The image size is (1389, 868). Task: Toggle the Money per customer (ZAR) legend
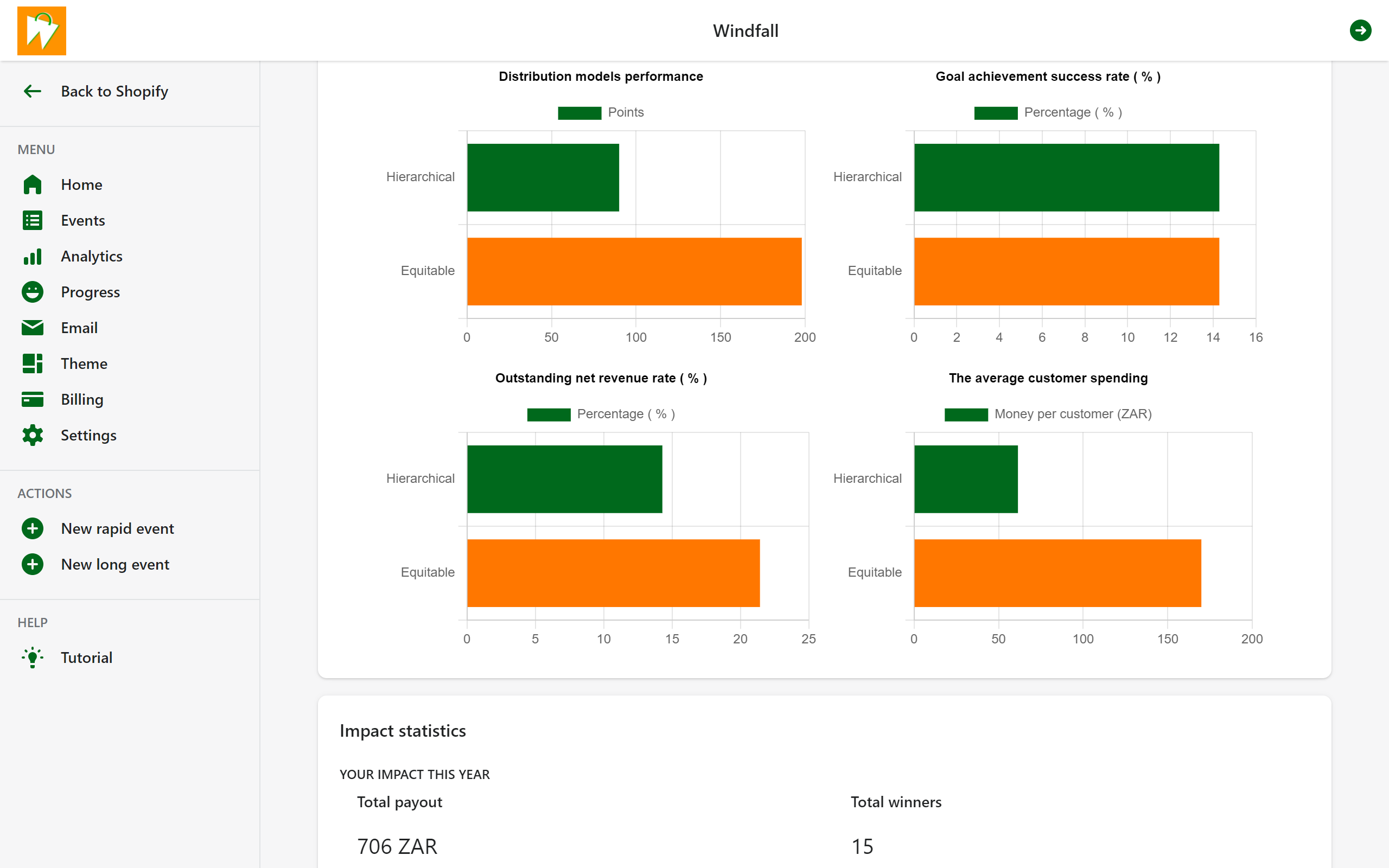click(1048, 413)
